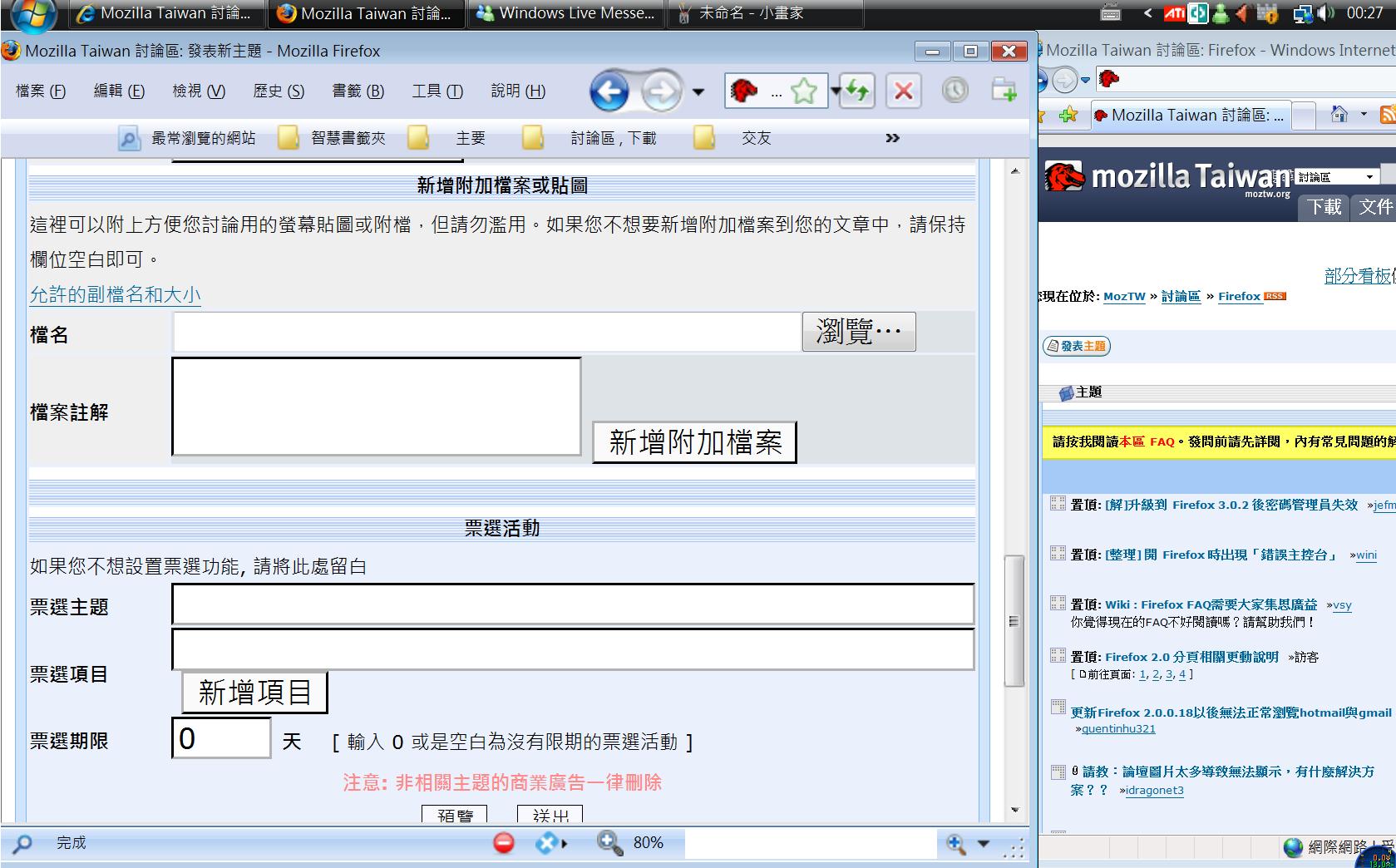Click the 瀏覽… file browse button
Viewport: 1396px width, 868px height.
coord(858,332)
